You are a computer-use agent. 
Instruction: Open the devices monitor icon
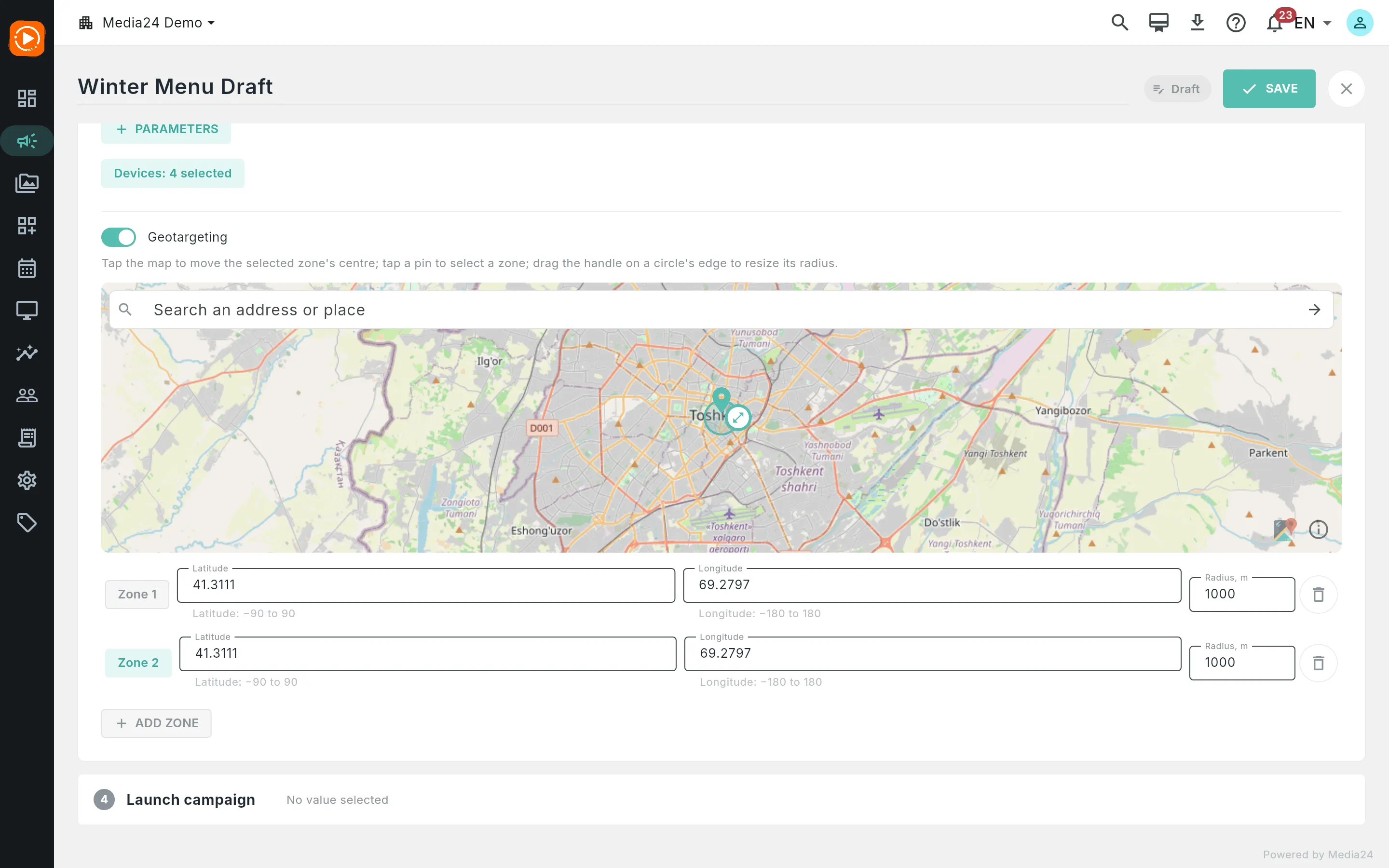pos(27,311)
